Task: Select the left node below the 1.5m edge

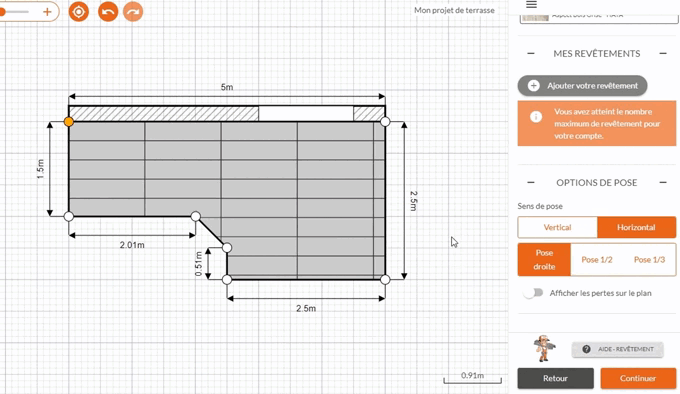Action: (69, 216)
